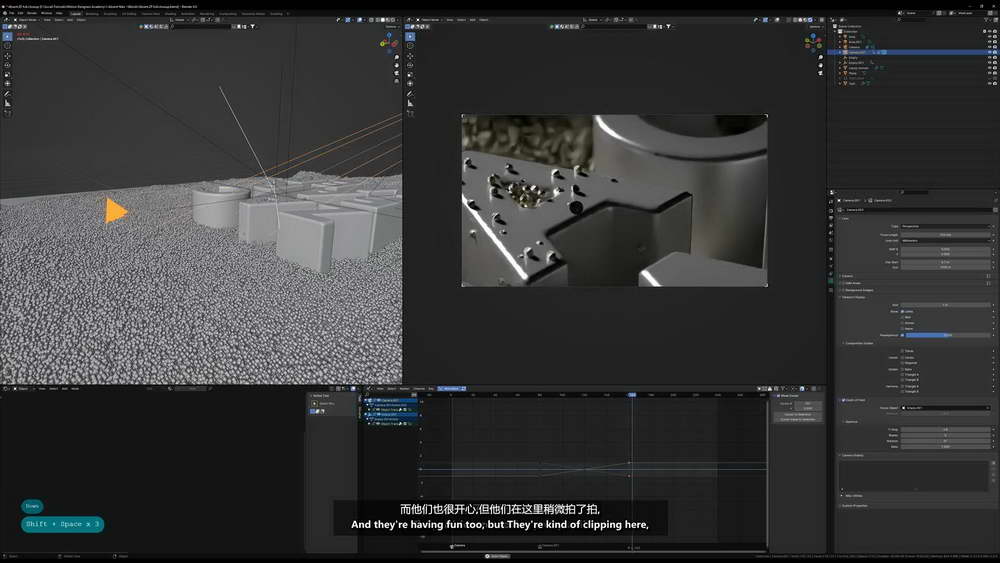Click the zoom magnifier icon in left viewport
Image resolution: width=1000 pixels, height=563 pixels.
397,57
